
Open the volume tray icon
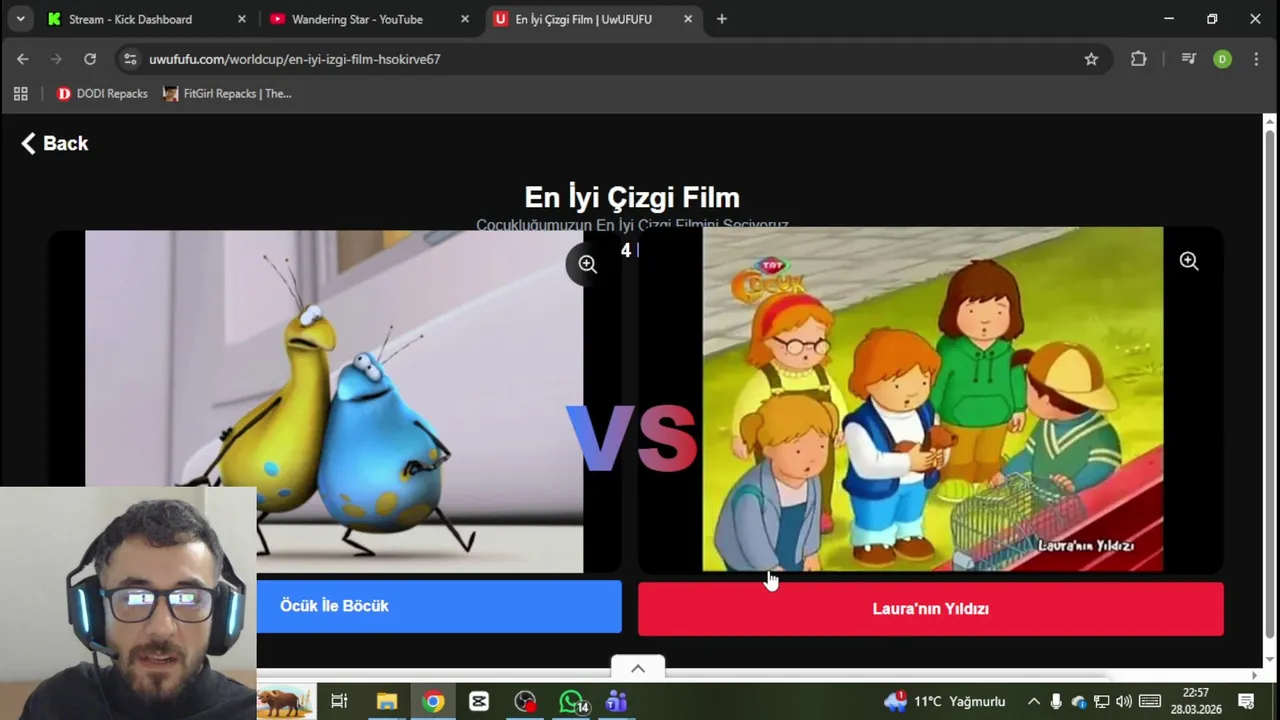tap(1124, 702)
